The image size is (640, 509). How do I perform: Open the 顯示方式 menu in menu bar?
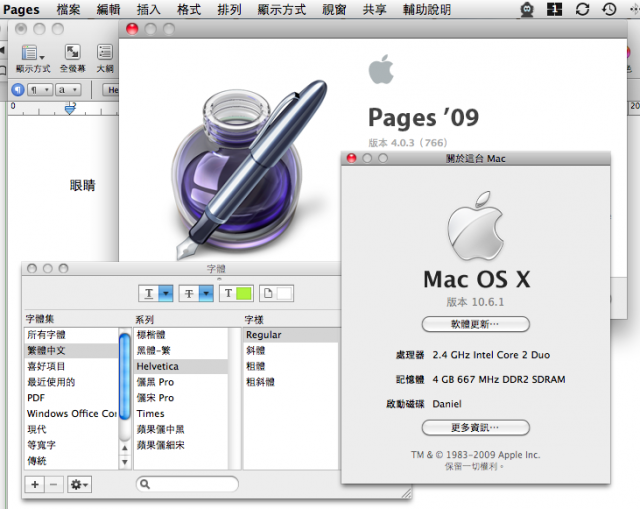(x=282, y=9)
